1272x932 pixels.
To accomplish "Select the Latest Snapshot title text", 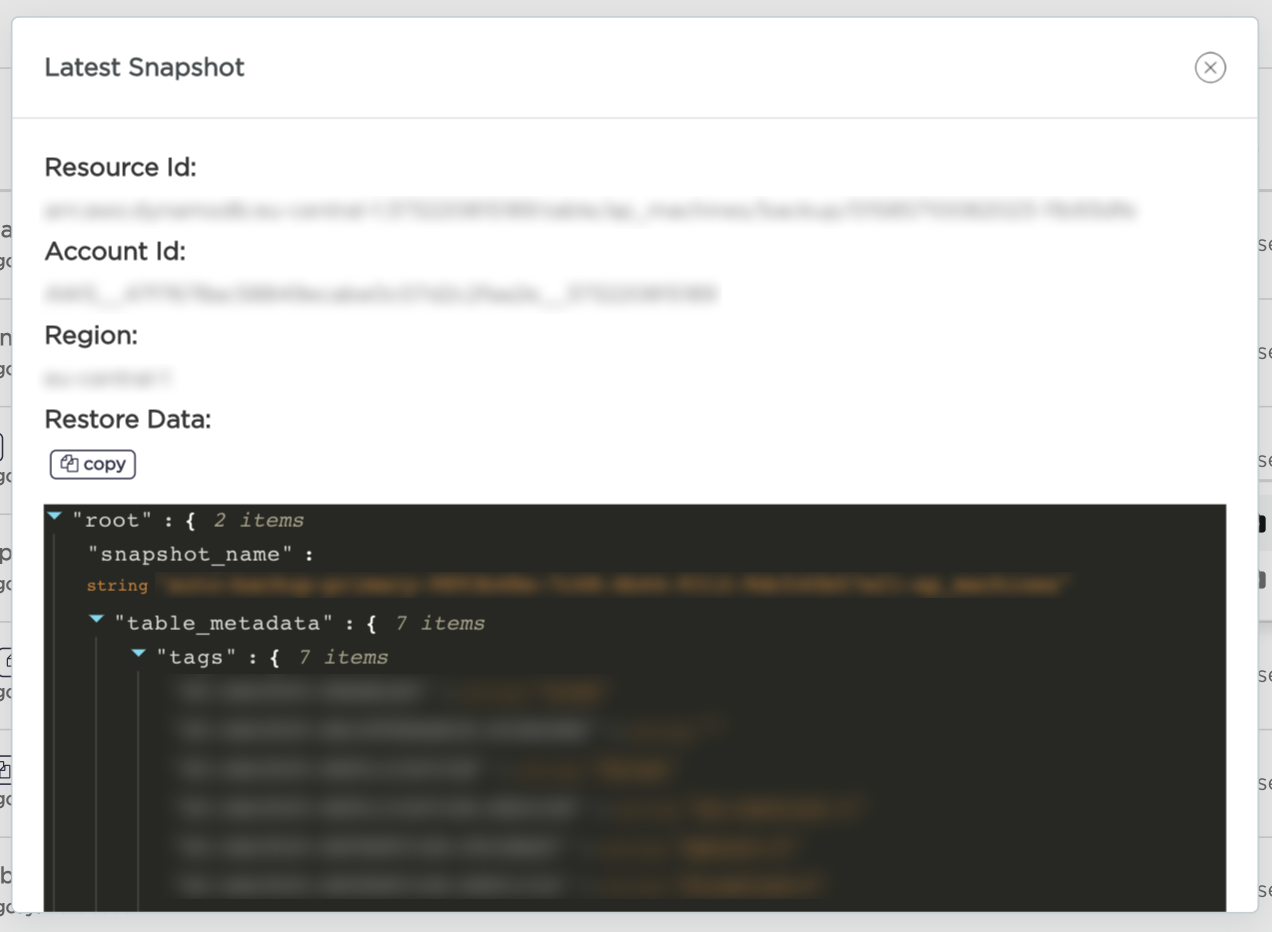I will click(x=144, y=67).
